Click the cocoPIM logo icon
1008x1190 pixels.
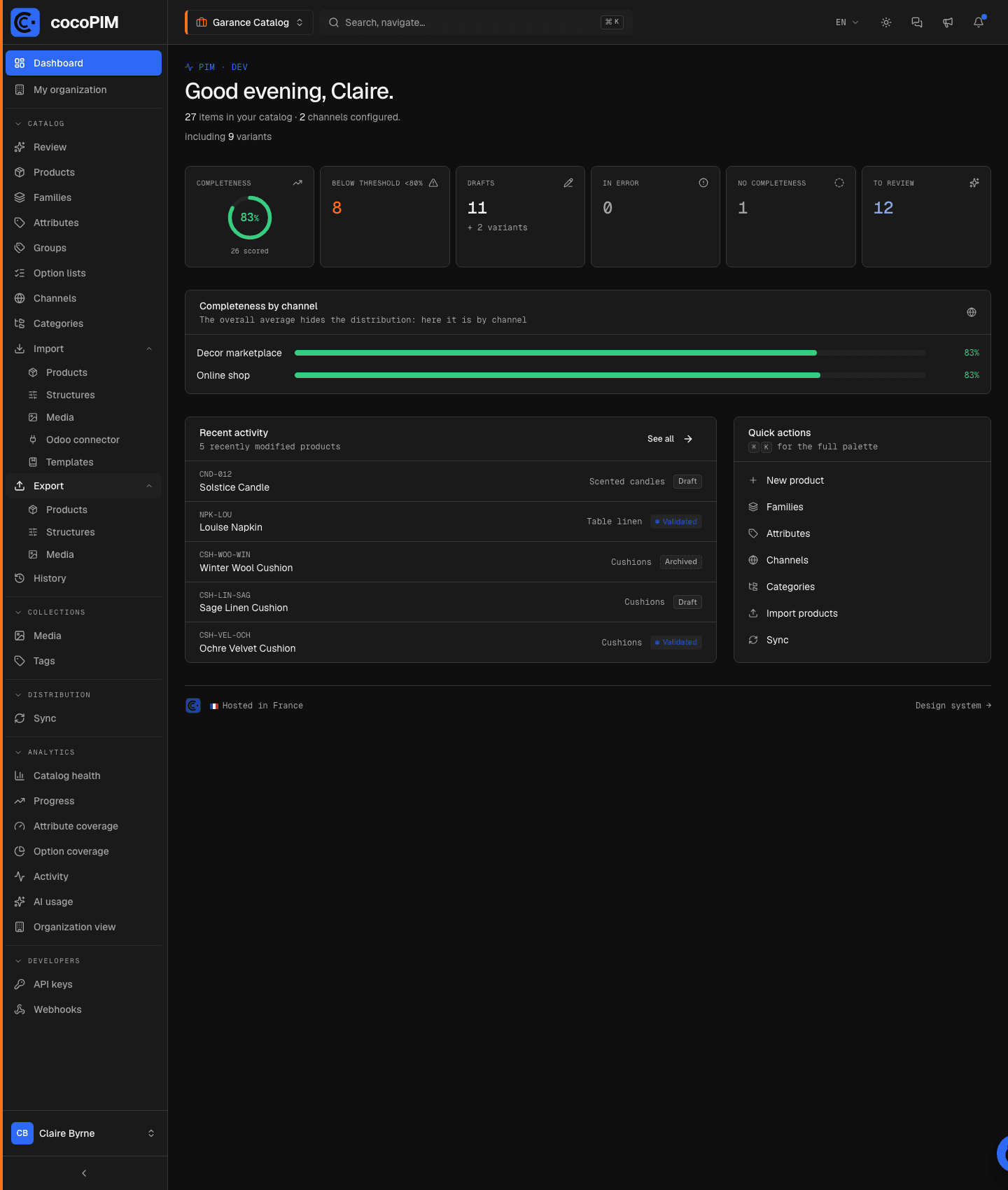click(25, 22)
